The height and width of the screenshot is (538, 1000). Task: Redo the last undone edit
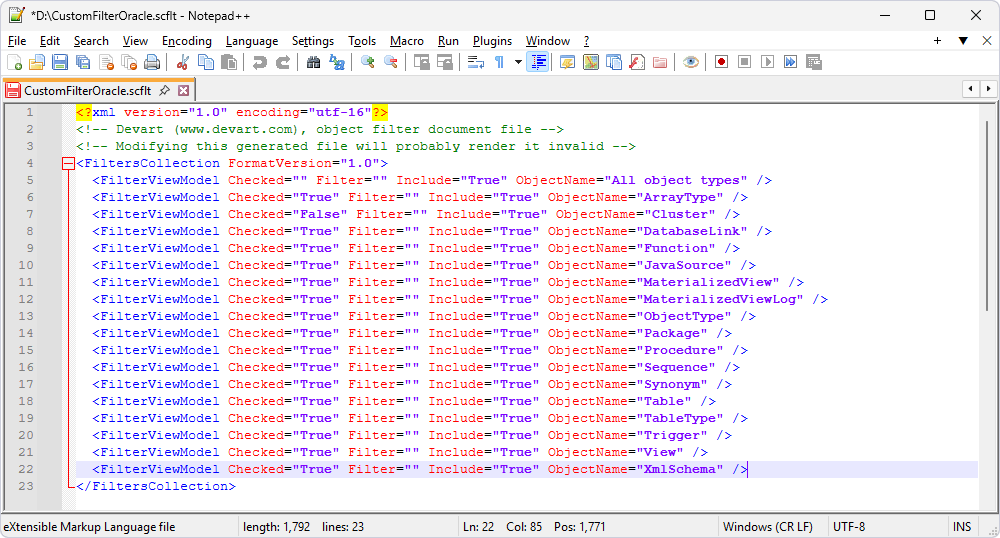[x=283, y=62]
